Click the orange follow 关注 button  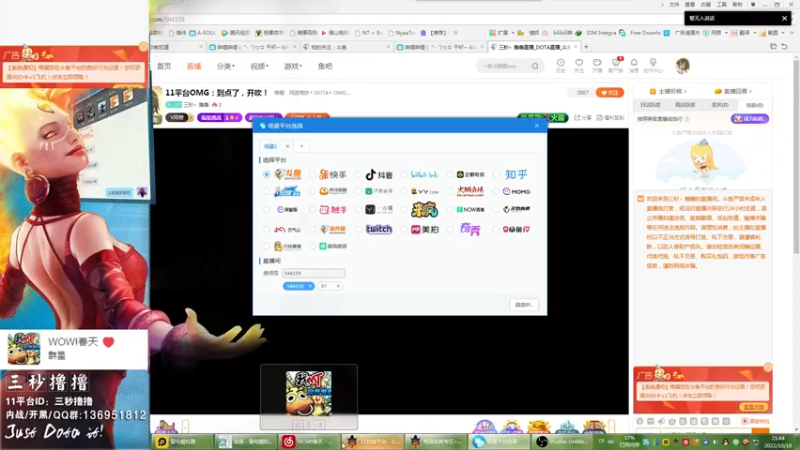[x=610, y=93]
